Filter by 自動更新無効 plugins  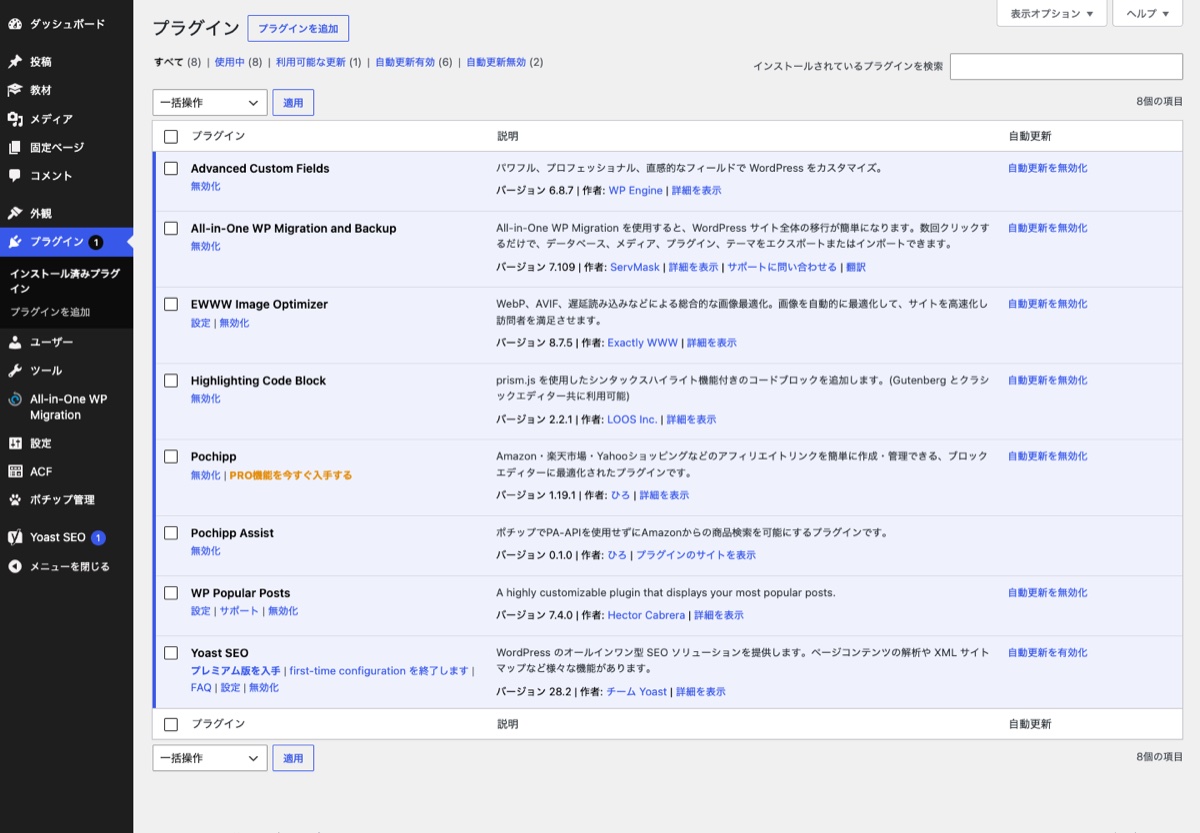coord(496,62)
